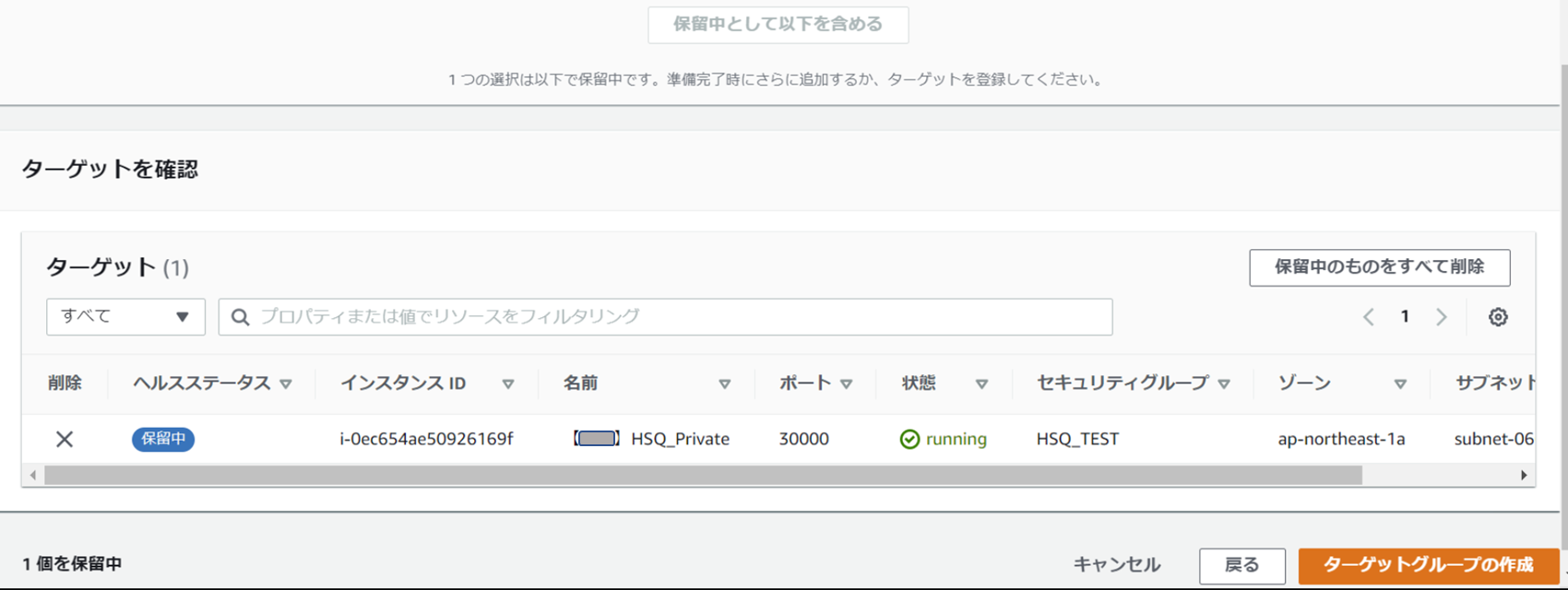Click page number 1 in pagination
The height and width of the screenshot is (590, 1568).
[1405, 317]
